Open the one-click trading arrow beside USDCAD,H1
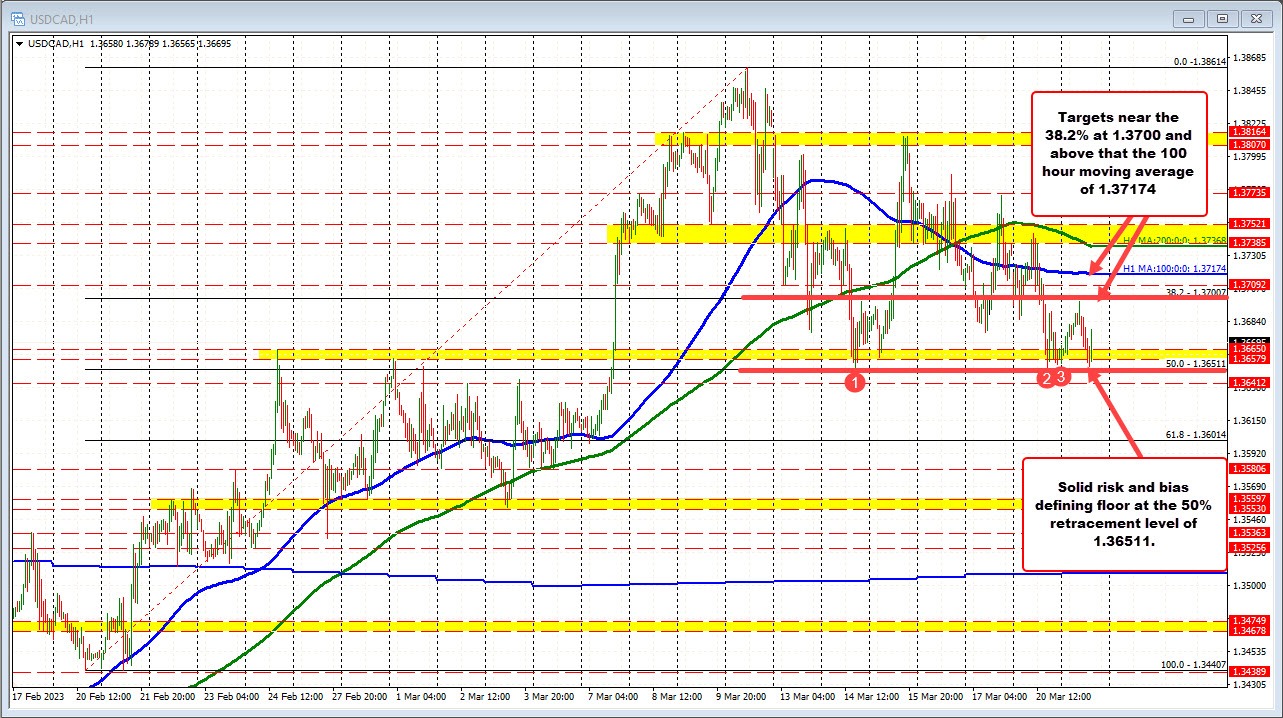 pos(20,43)
